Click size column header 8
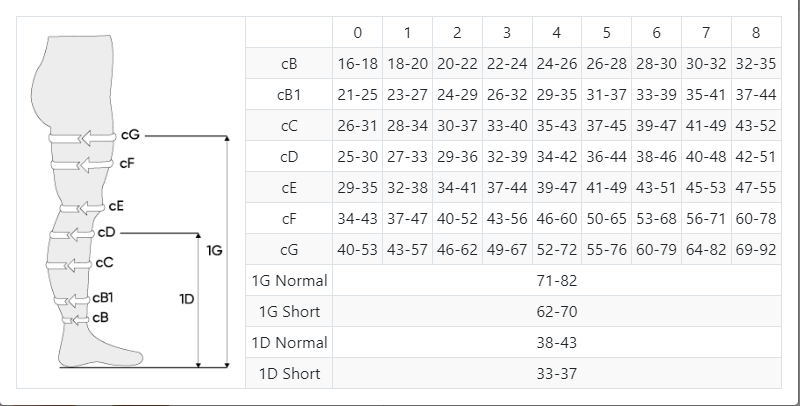The height and width of the screenshot is (406, 800). pyautogui.click(x=755, y=32)
